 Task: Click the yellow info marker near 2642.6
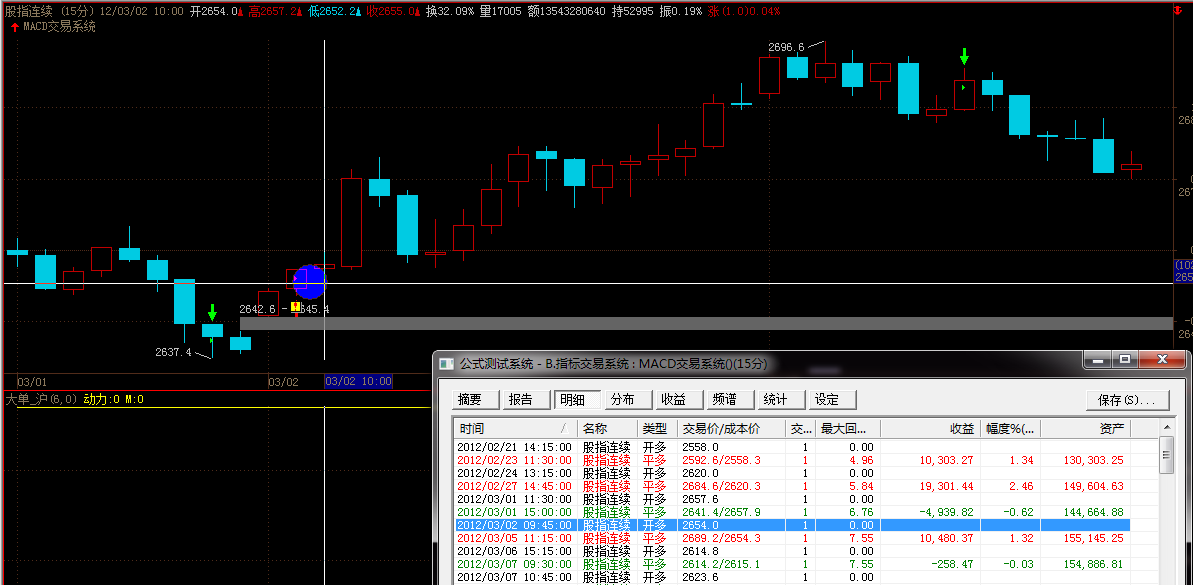pyautogui.click(x=296, y=308)
